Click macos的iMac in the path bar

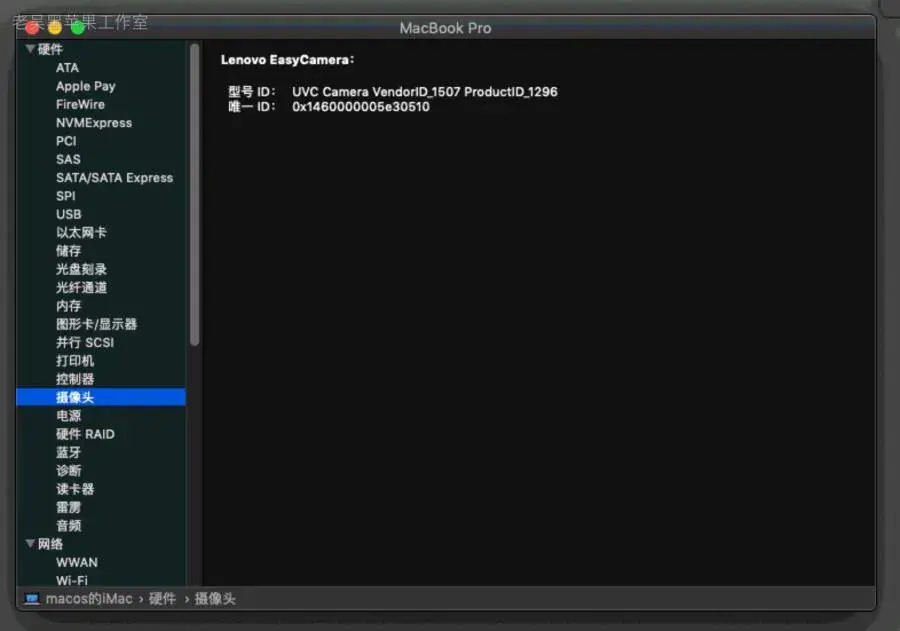pyautogui.click(x=89, y=599)
